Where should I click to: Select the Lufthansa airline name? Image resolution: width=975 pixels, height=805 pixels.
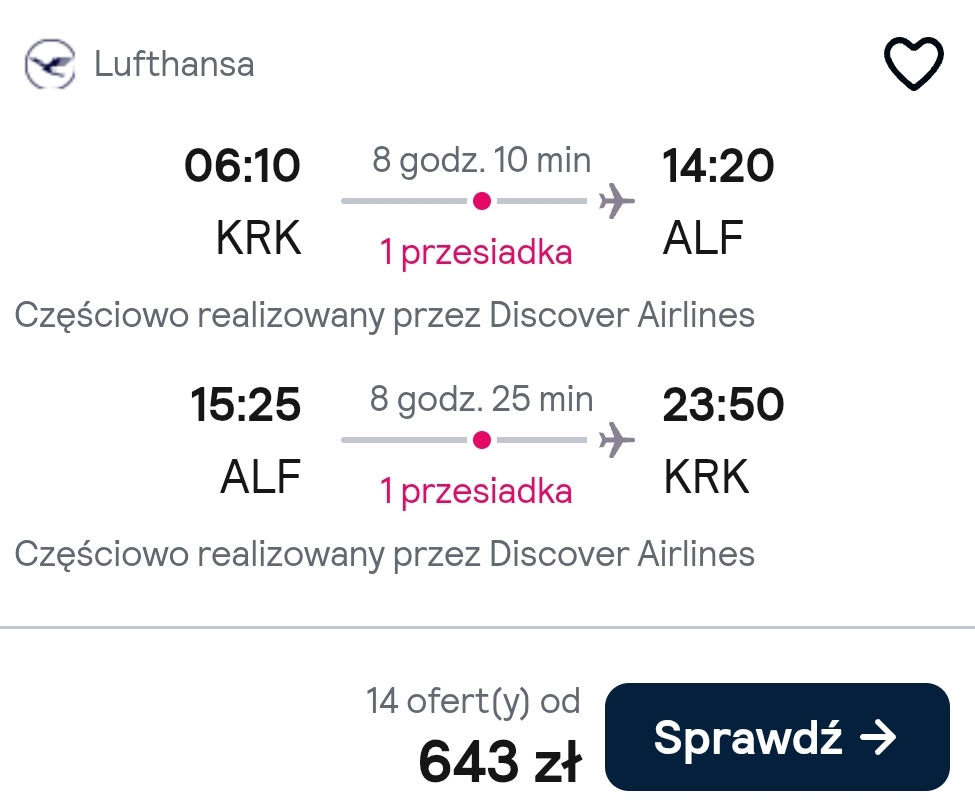[174, 64]
